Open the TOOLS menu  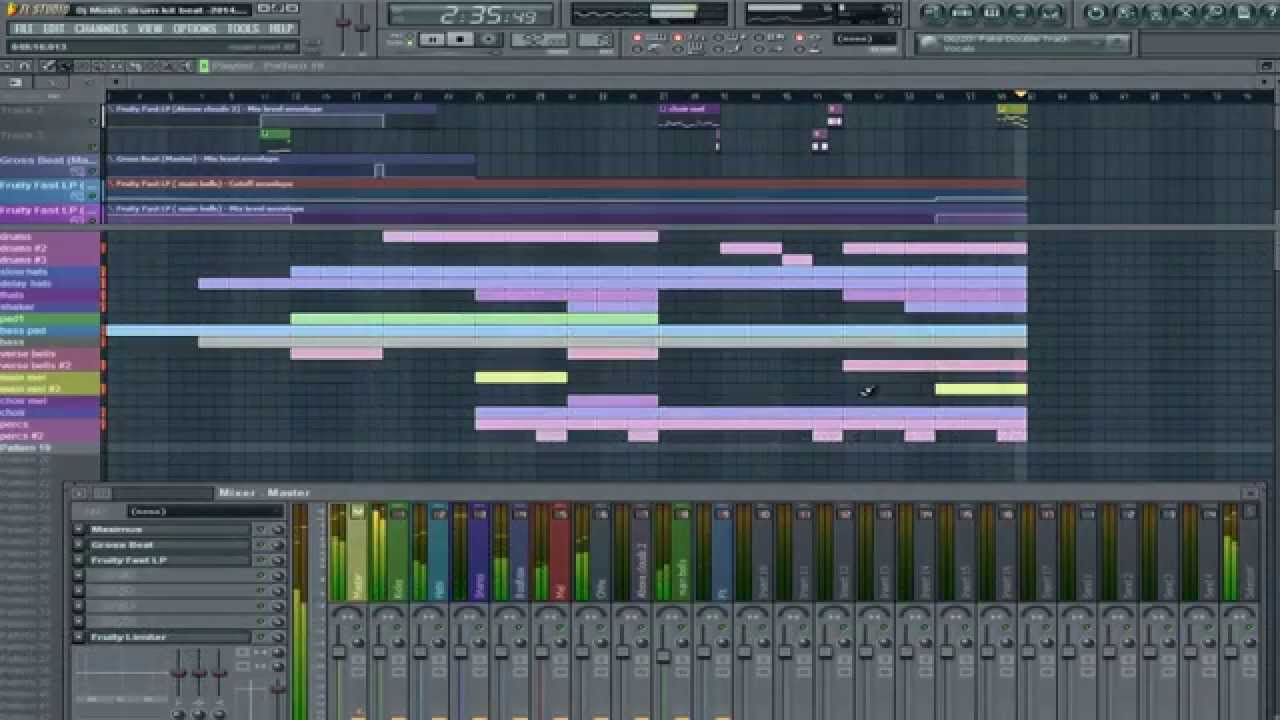click(x=243, y=28)
